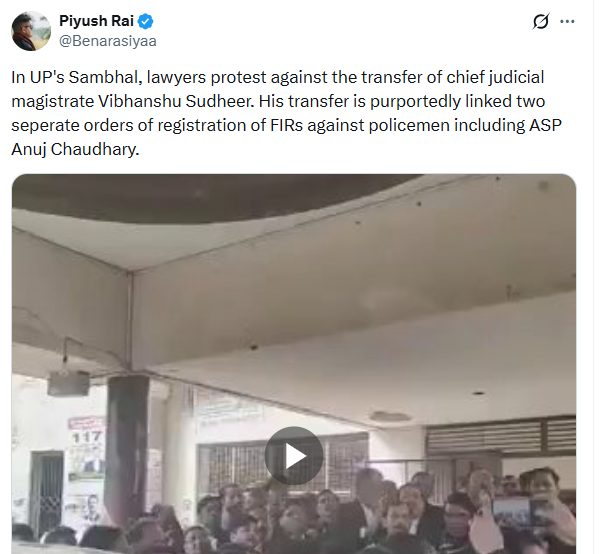Open the Grok explain-this-post icon
Image resolution: width=604 pixels, height=554 pixels.
click(x=540, y=22)
